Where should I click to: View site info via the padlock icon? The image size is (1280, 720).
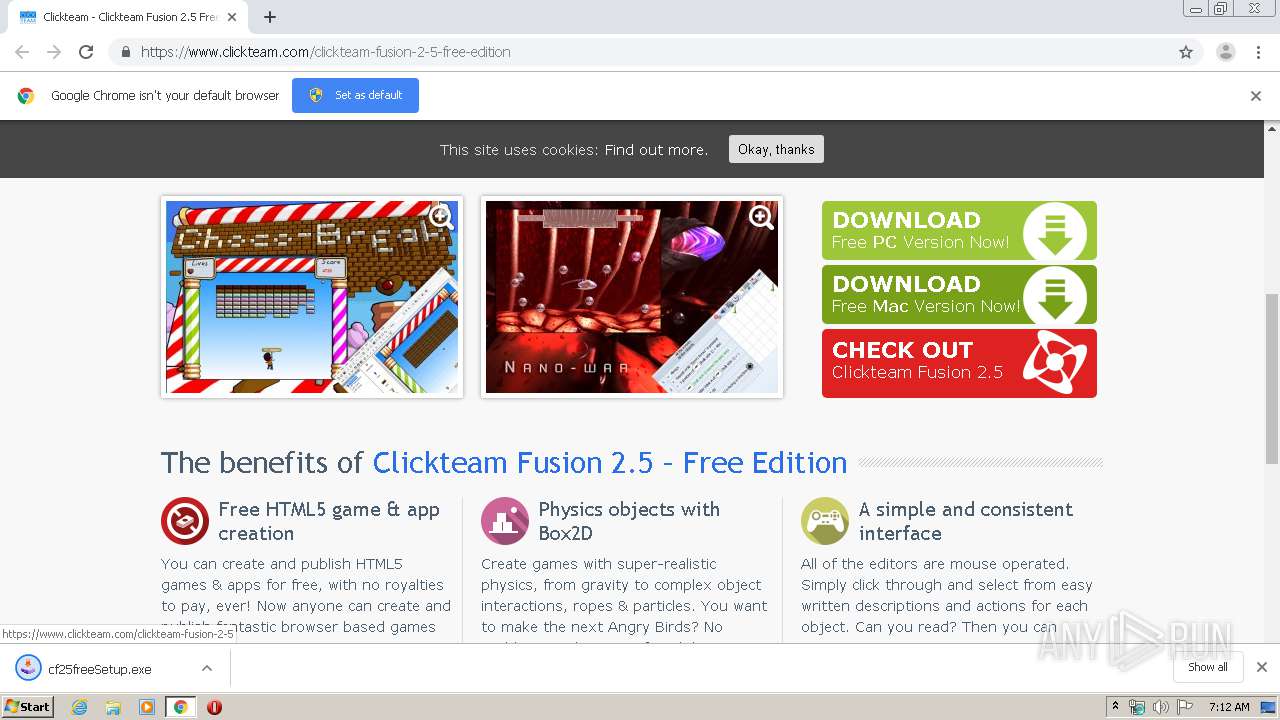click(125, 52)
